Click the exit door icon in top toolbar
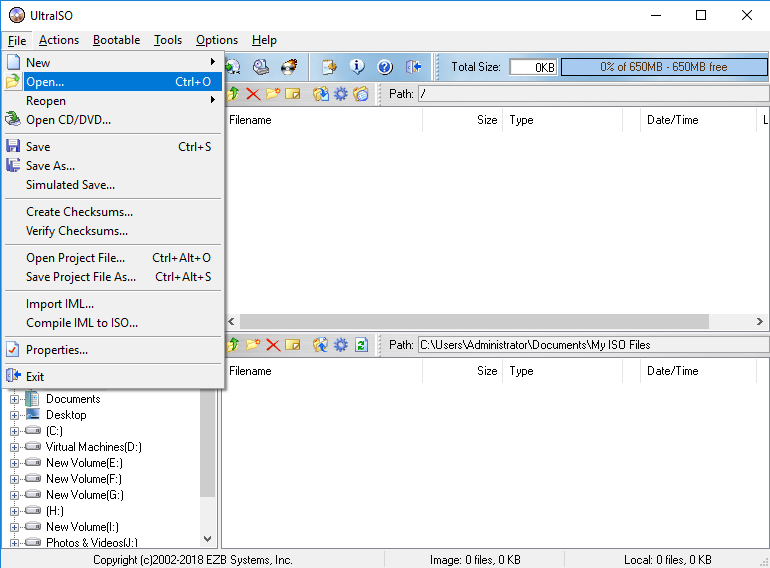Viewport: 770px width, 568px height. (413, 67)
